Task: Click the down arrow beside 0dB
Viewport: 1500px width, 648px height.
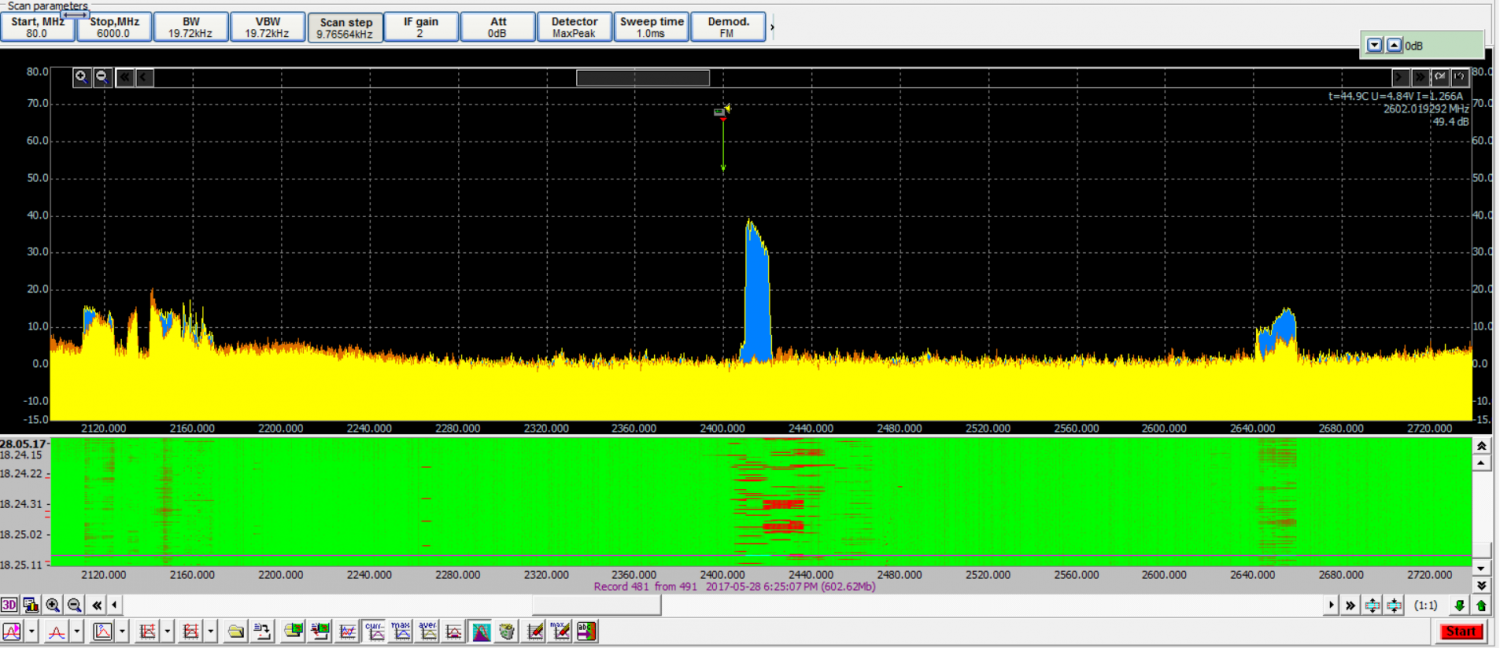Action: click(1374, 45)
